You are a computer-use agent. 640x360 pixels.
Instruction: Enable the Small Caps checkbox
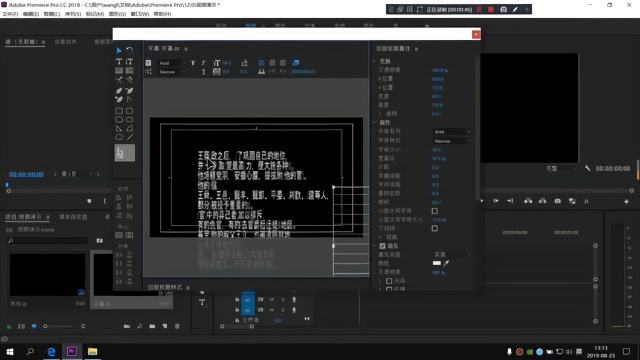click(435, 211)
